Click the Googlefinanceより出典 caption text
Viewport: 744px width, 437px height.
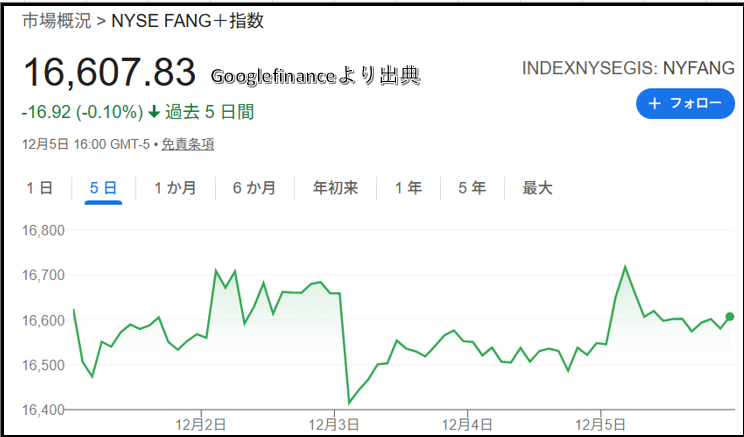coord(315,75)
